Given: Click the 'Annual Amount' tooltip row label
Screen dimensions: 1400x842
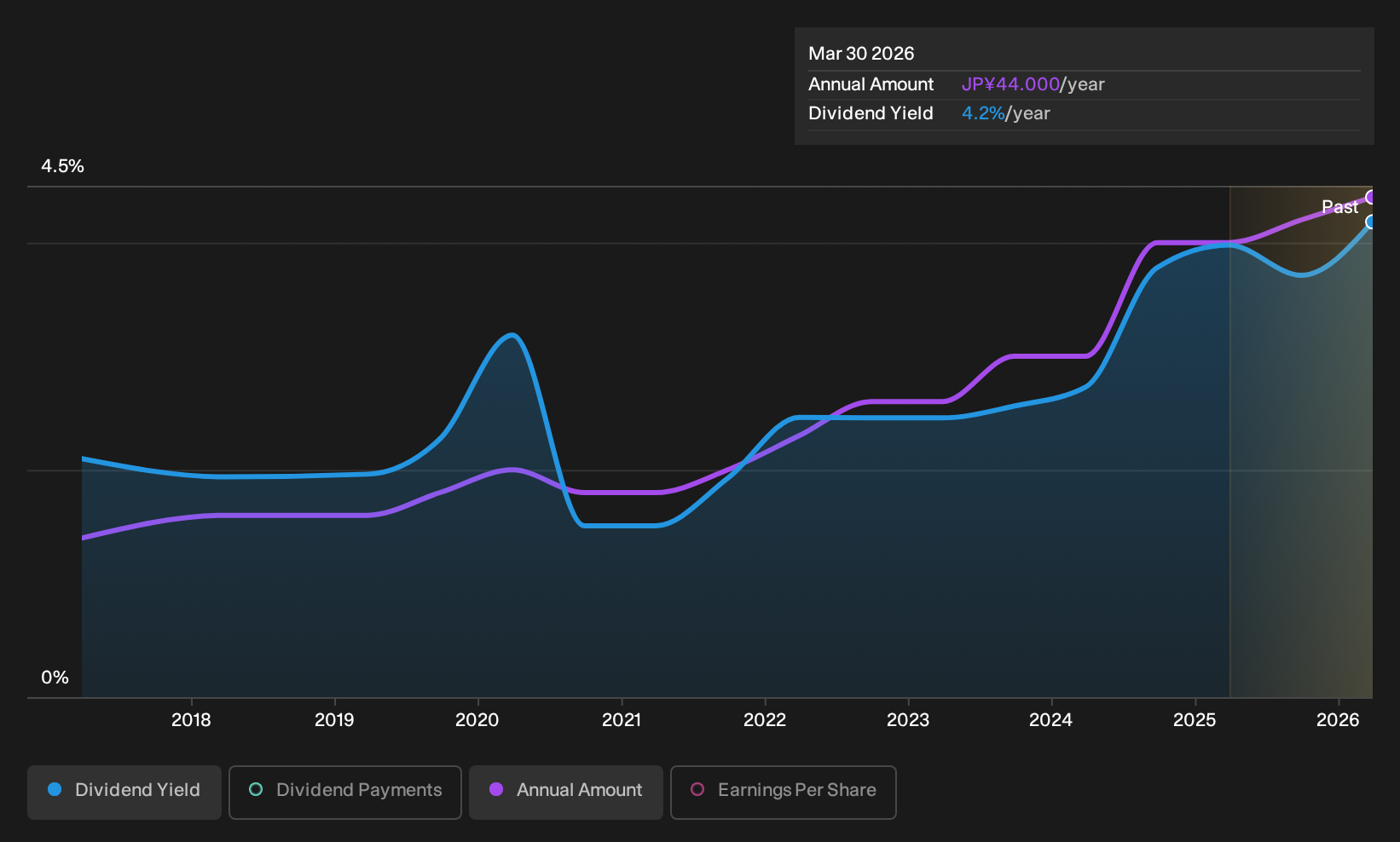Looking at the screenshot, I should click(871, 84).
